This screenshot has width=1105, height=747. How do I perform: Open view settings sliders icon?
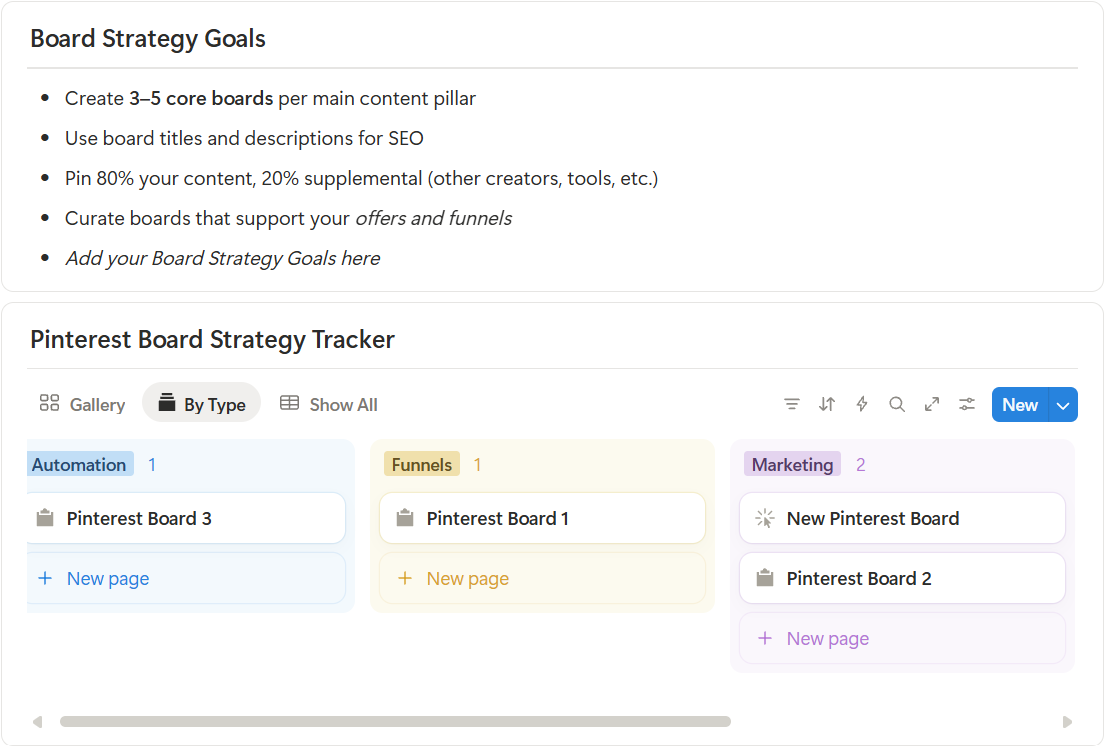[967, 405]
